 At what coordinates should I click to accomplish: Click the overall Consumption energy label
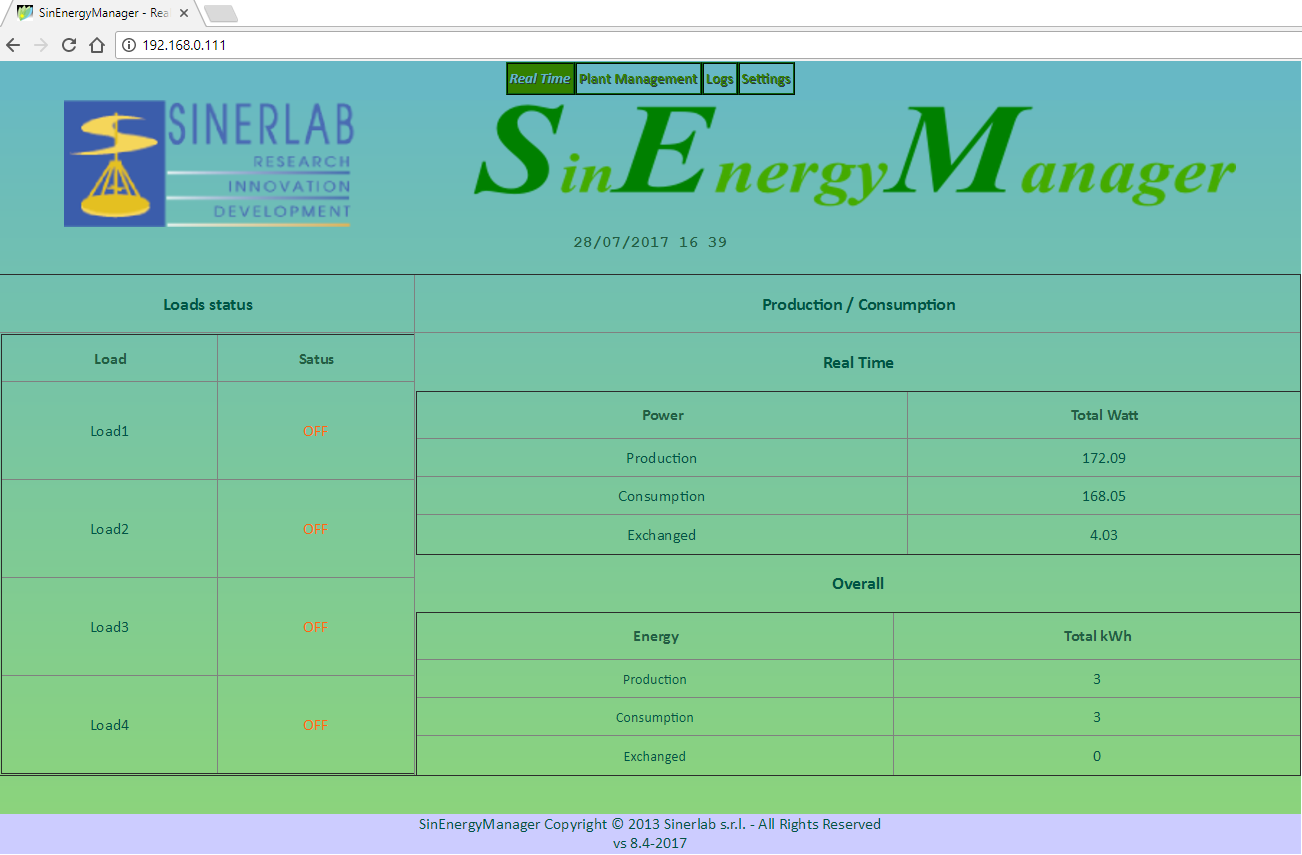coord(655,717)
